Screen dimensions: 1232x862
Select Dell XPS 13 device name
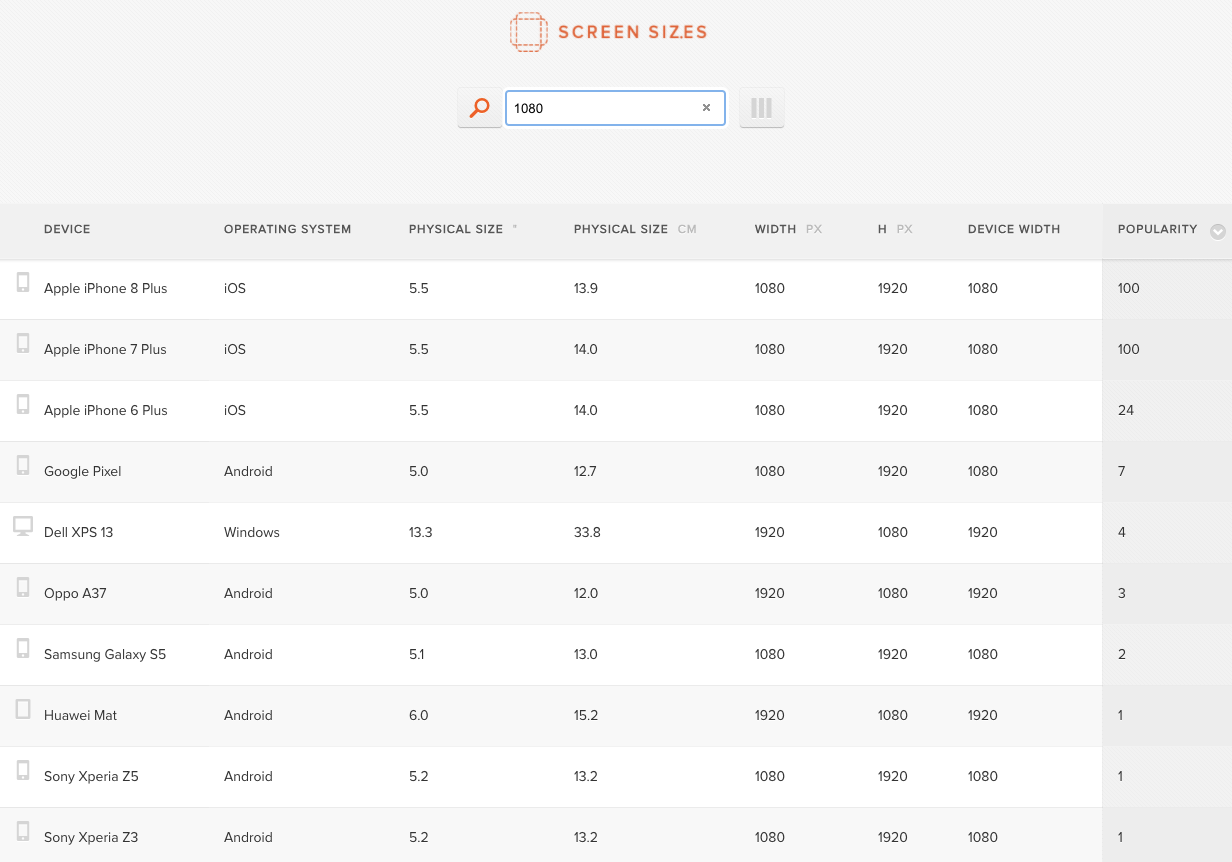78,532
